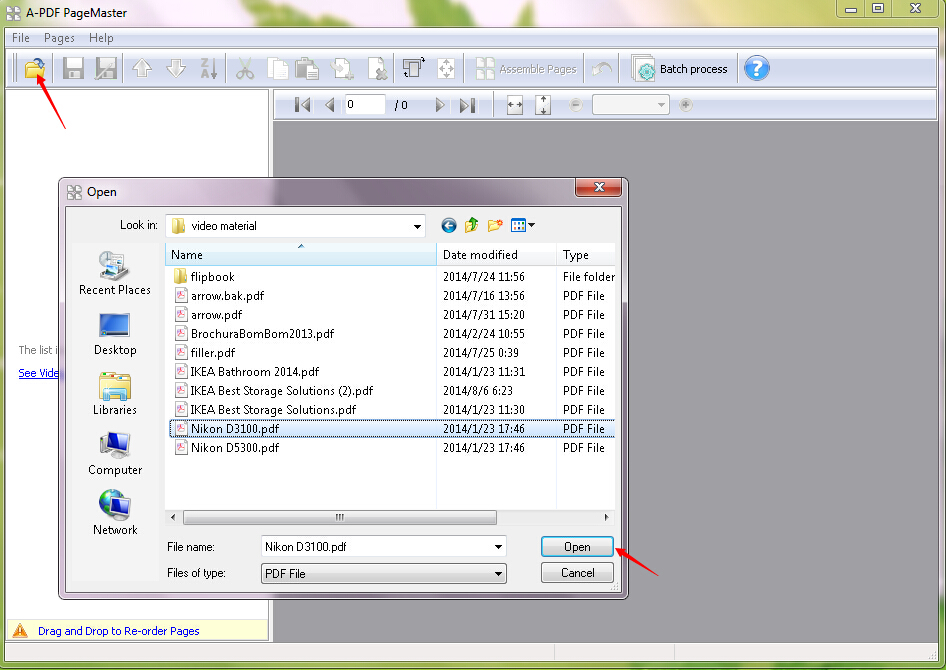The image size is (946, 670).
Task: Click the page number input field
Action: click(x=365, y=104)
